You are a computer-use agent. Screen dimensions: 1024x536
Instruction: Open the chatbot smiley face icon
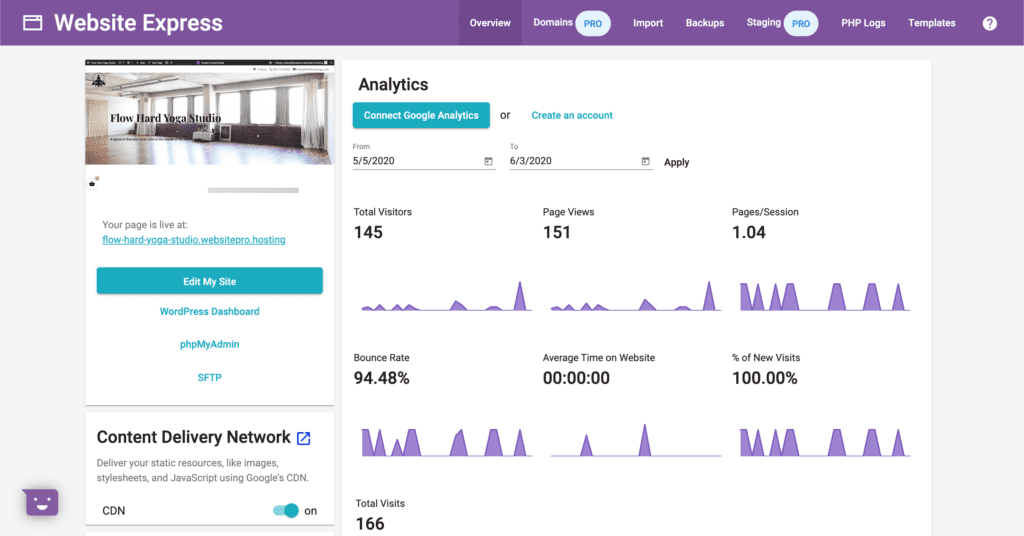(41, 502)
